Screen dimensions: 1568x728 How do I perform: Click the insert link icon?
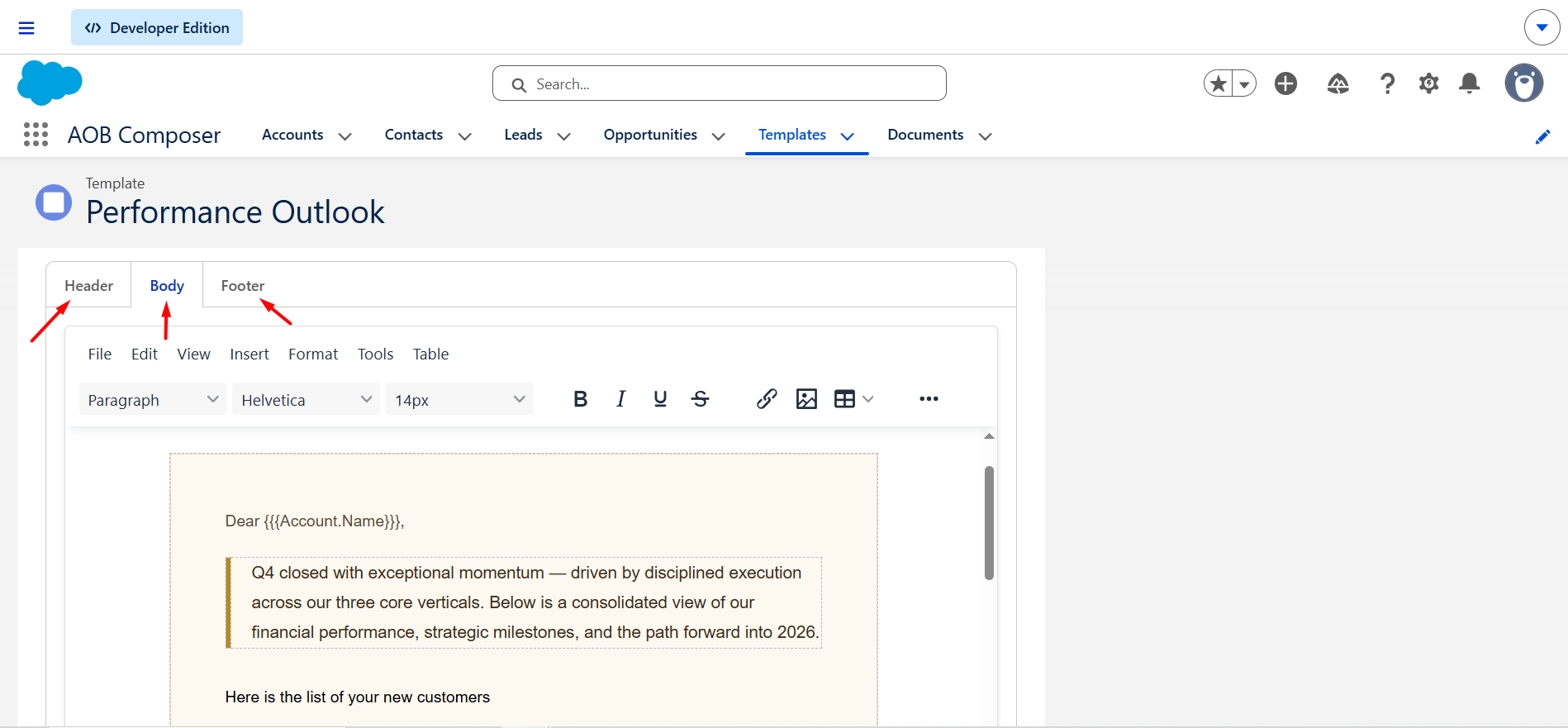tap(767, 399)
